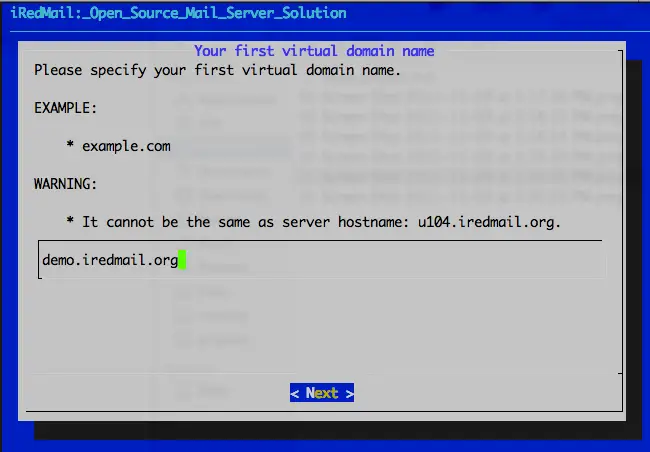Screen dimensions: 650x452
Task: Click the word 'Next' inside the button
Action: [322, 393]
